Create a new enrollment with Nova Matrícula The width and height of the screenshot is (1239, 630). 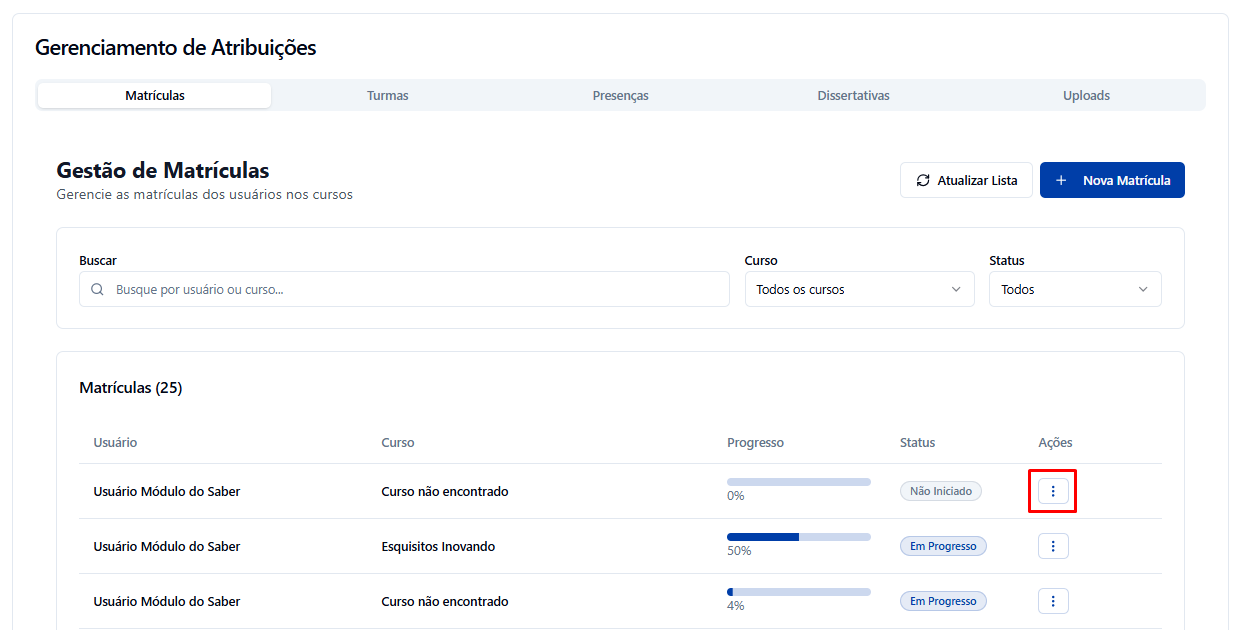1112,181
